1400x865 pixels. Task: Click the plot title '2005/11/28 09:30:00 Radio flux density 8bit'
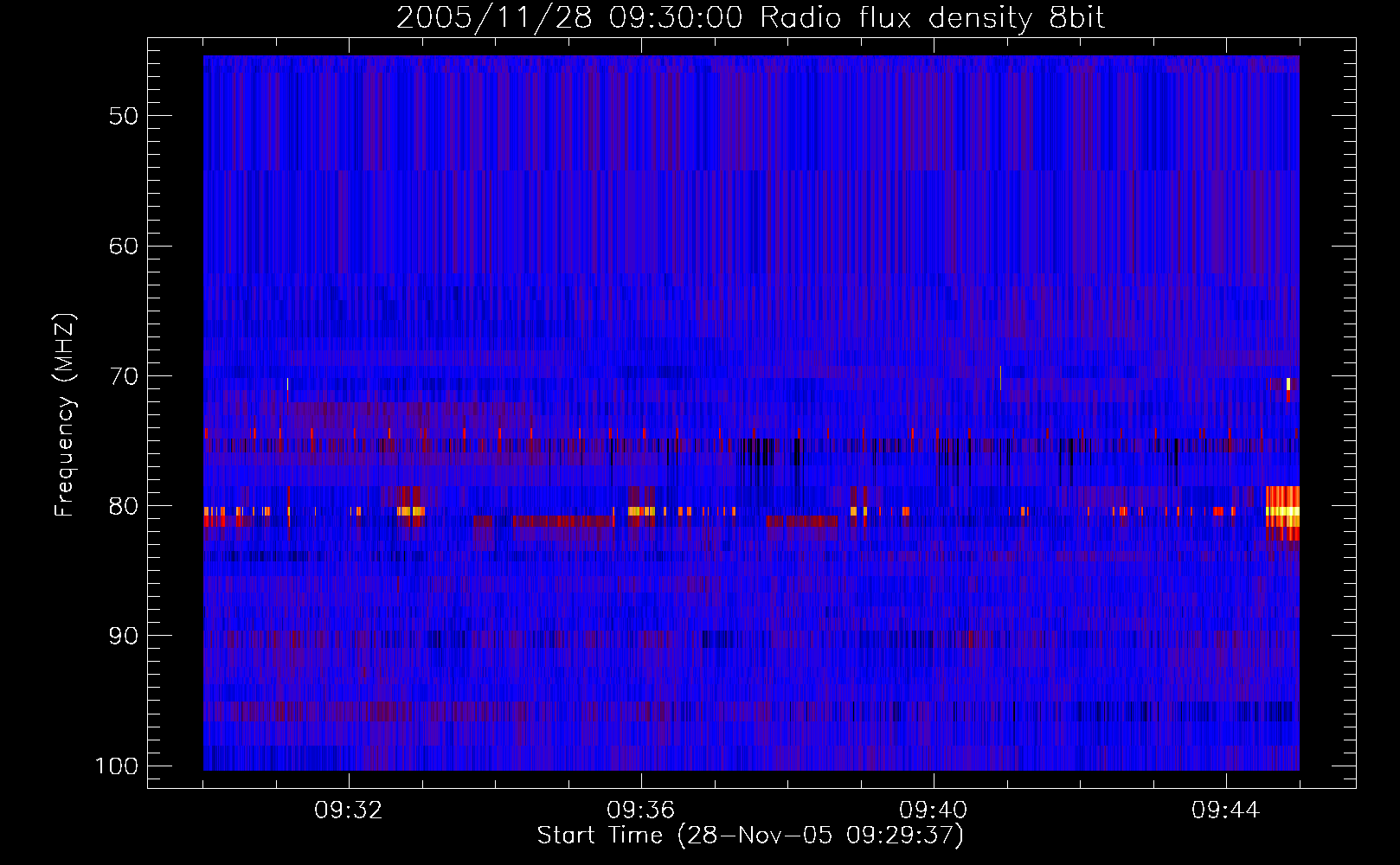750,18
